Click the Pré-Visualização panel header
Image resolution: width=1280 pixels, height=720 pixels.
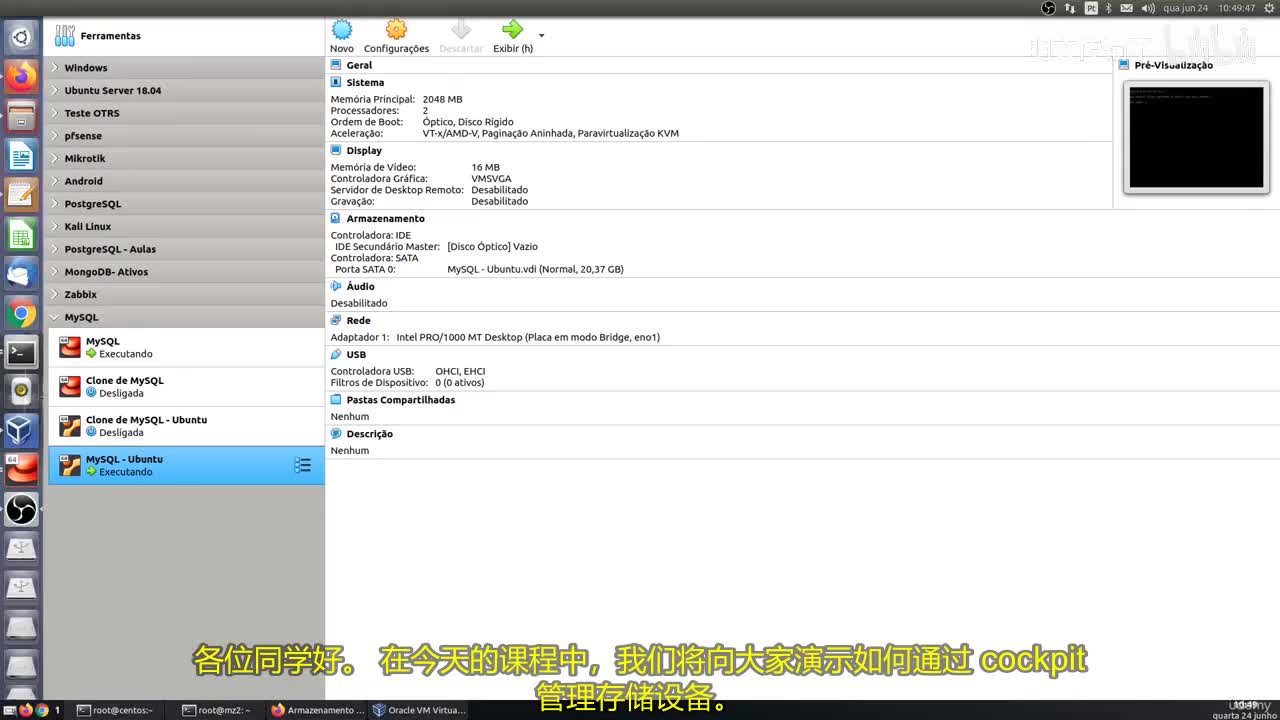1173,65
